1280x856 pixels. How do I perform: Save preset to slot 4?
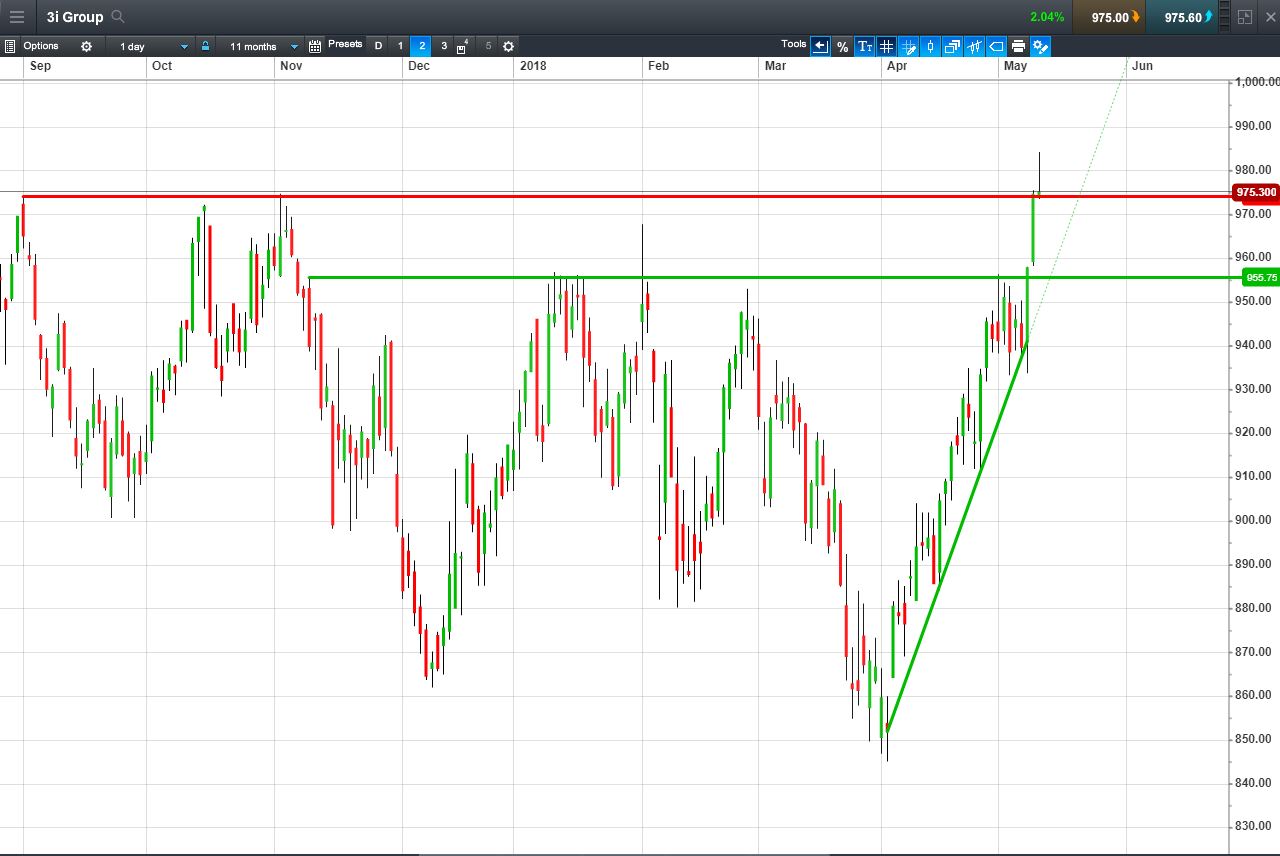click(x=462, y=46)
